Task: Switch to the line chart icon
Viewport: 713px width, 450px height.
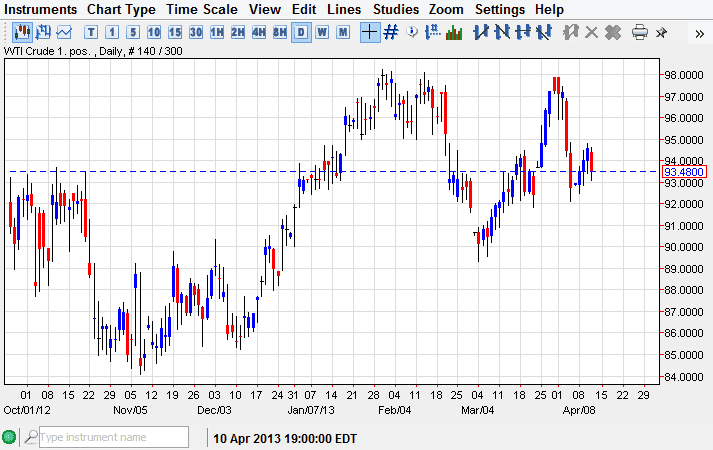Action: [65, 32]
